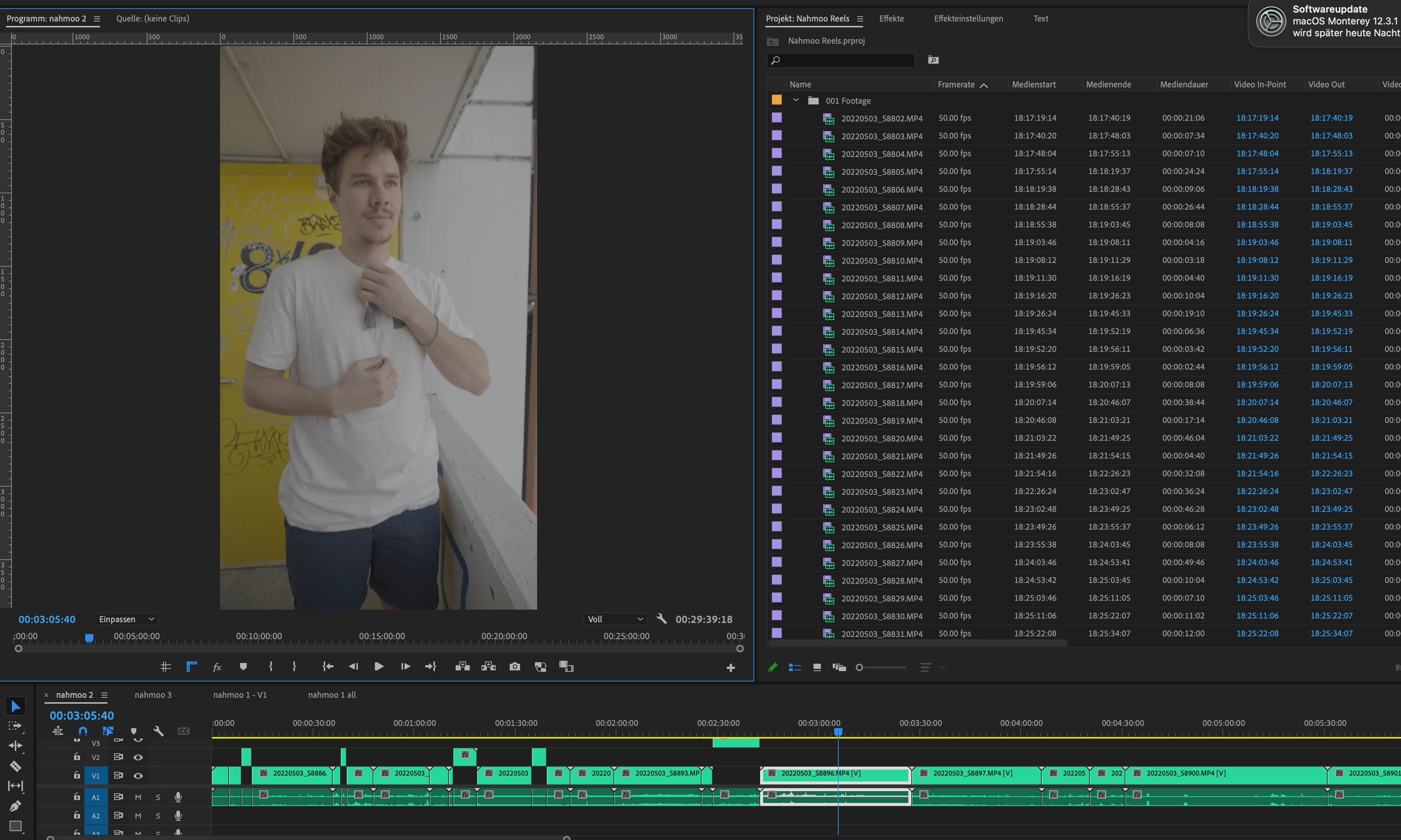The width and height of the screenshot is (1401, 840).
Task: Click the project panel search field
Action: tap(841, 60)
